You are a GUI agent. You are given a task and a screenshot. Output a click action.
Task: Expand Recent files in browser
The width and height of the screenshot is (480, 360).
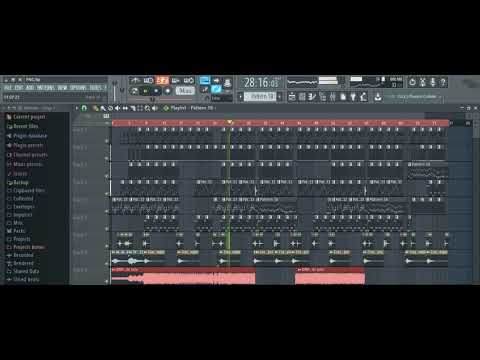[23, 126]
